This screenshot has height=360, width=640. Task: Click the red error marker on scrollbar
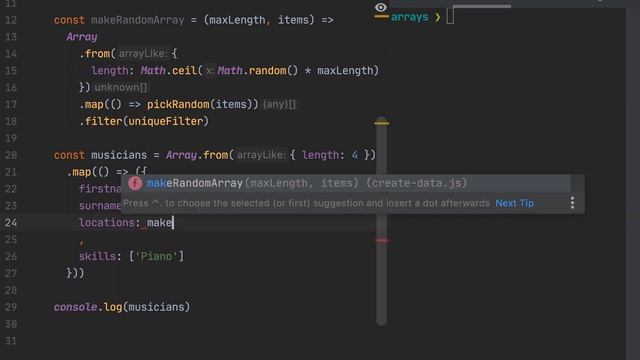pyautogui.click(x=382, y=240)
